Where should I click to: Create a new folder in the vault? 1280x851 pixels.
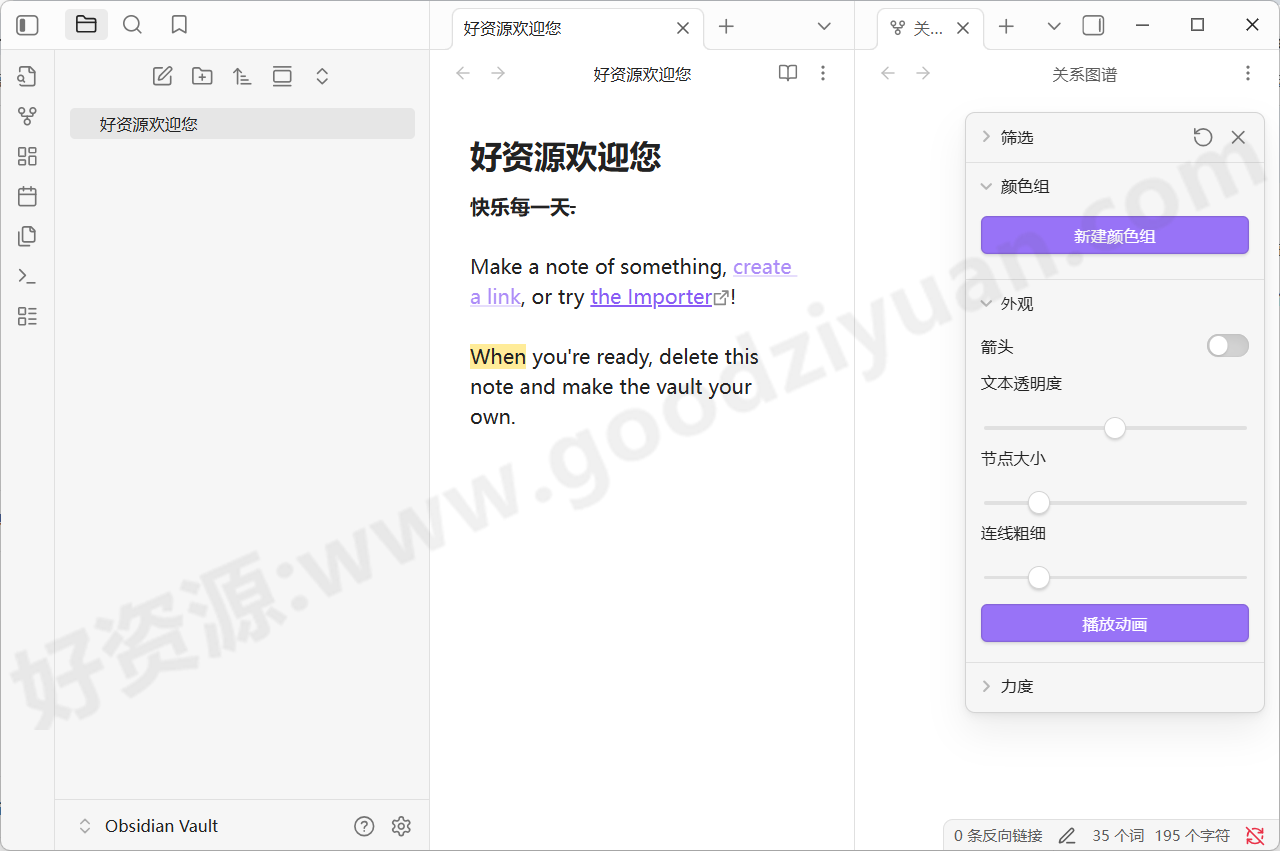(202, 75)
